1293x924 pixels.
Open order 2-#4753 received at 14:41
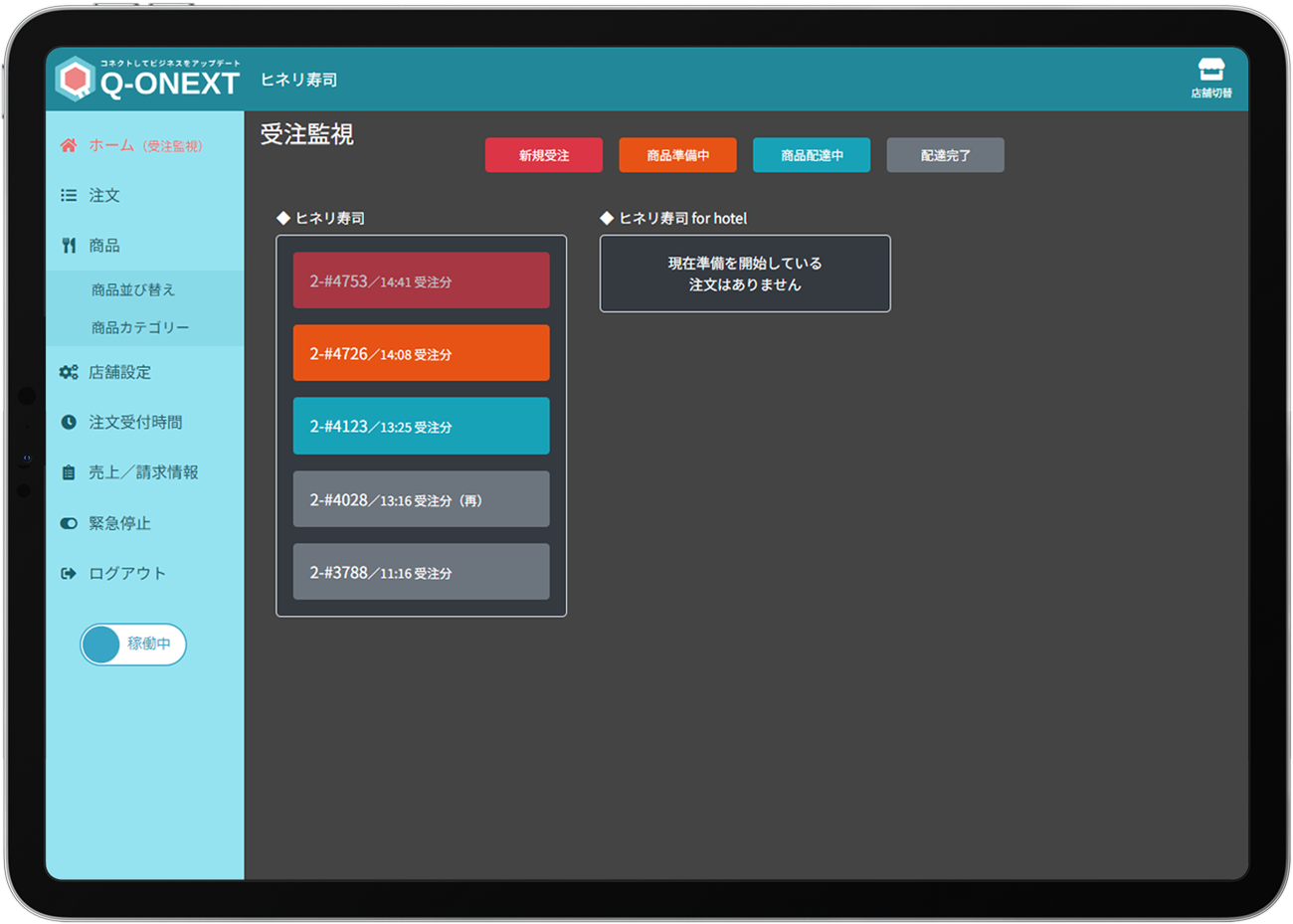click(421, 280)
